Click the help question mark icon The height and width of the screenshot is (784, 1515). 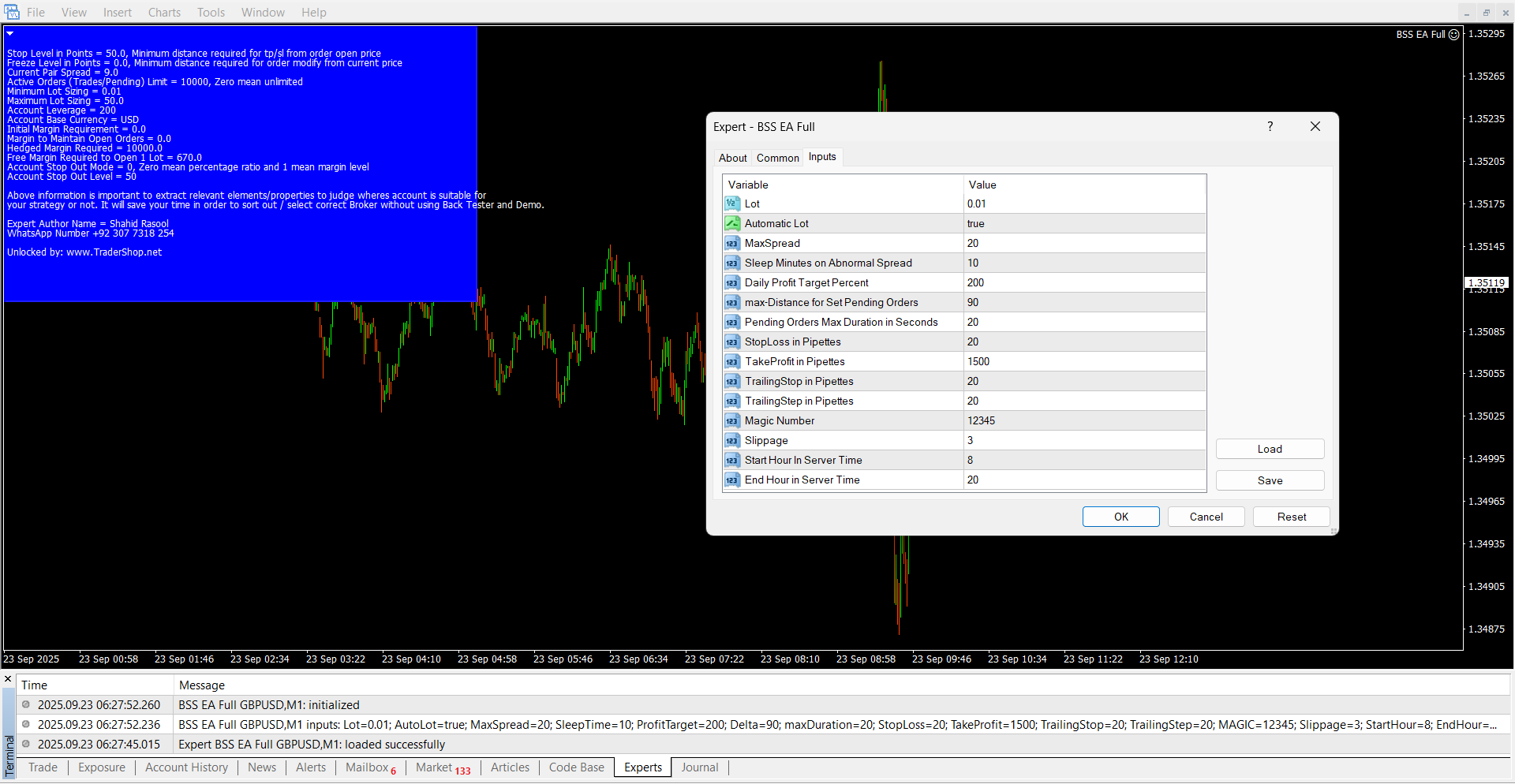click(x=1270, y=126)
